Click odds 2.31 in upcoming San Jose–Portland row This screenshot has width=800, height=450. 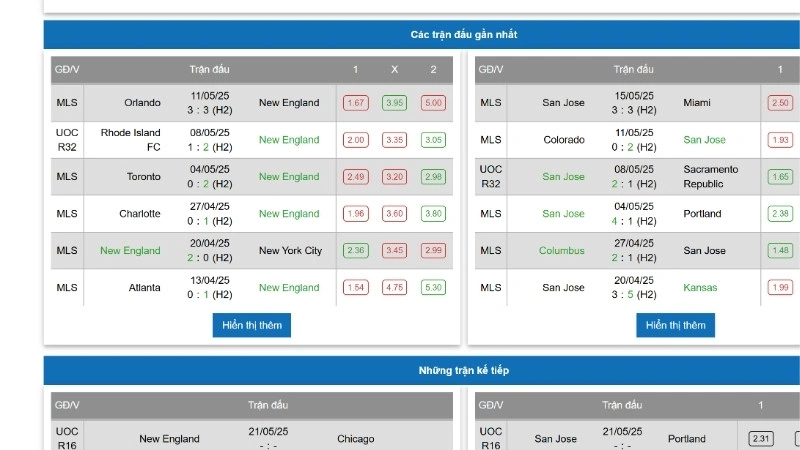(761, 438)
